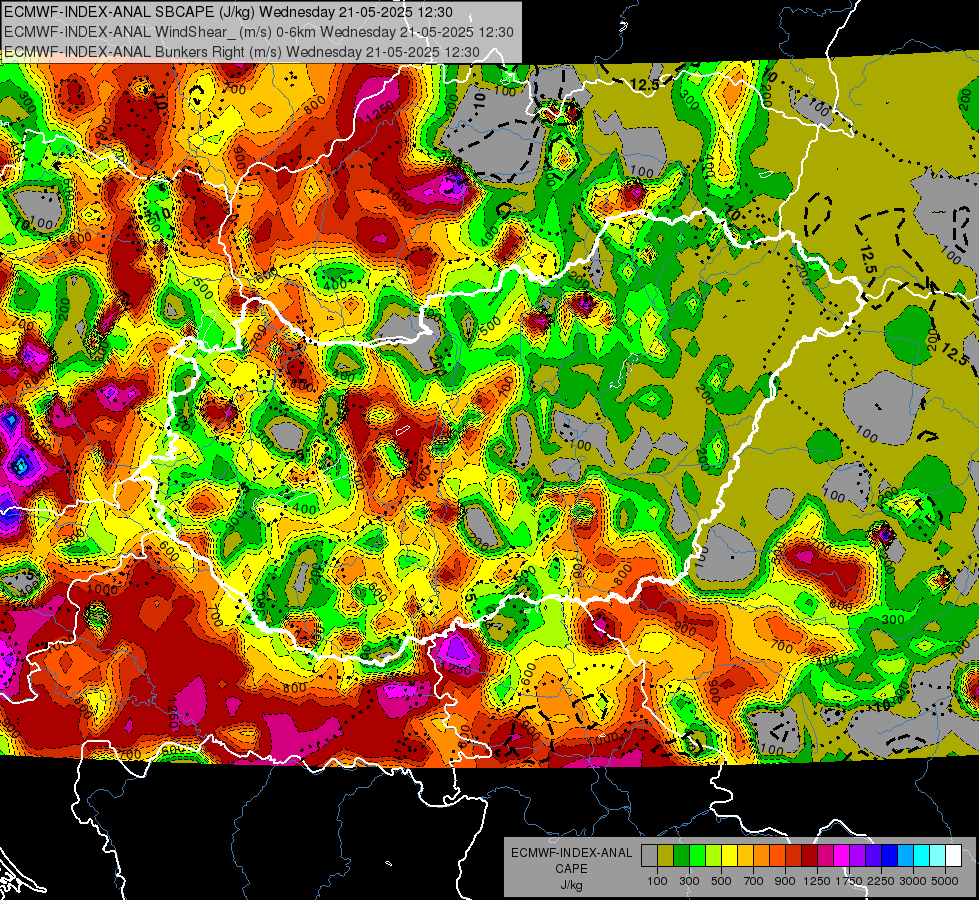The height and width of the screenshot is (900, 979).
Task: Click the legend value 100
Action: coord(657,881)
